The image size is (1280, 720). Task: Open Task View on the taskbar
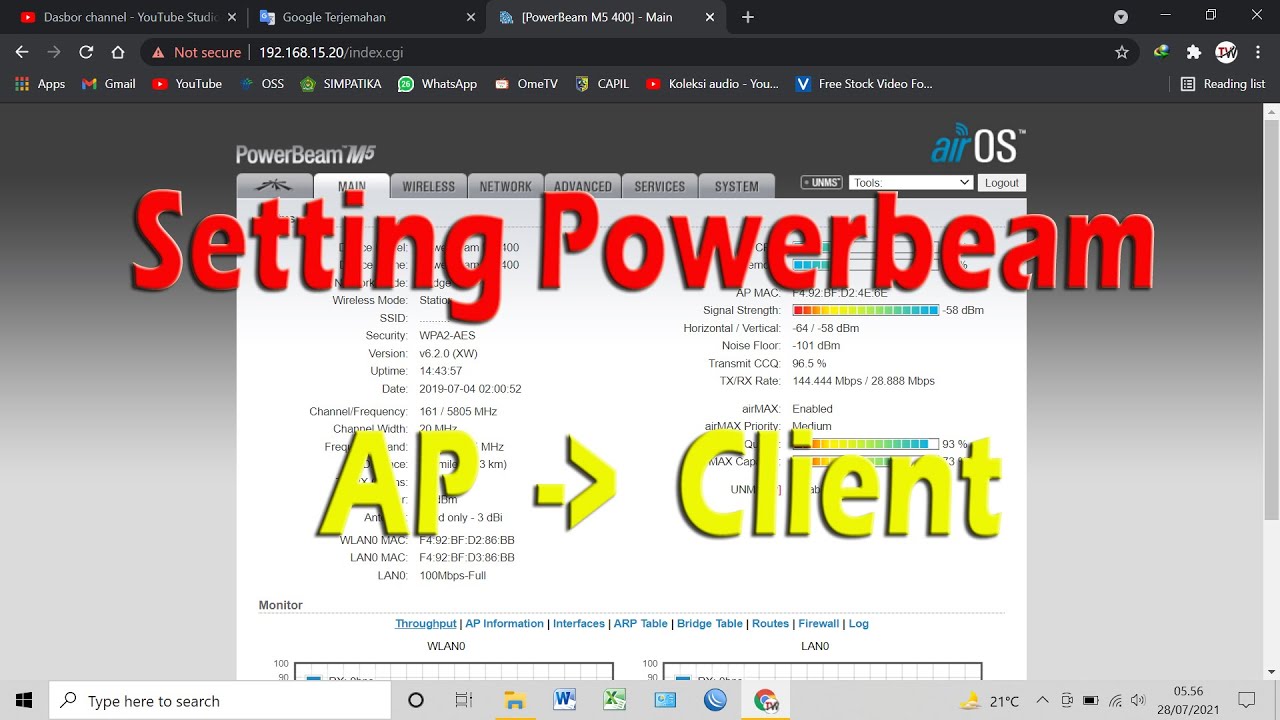(464, 700)
